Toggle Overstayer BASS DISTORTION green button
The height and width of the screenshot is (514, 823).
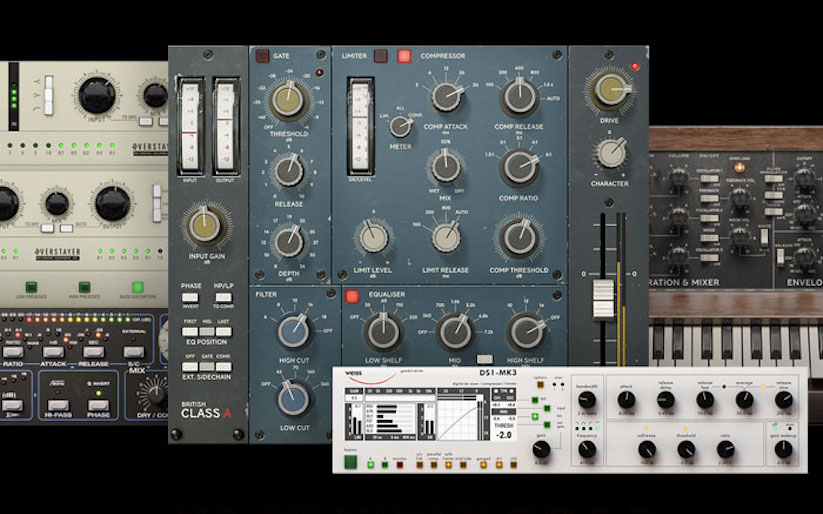pyautogui.click(x=138, y=287)
